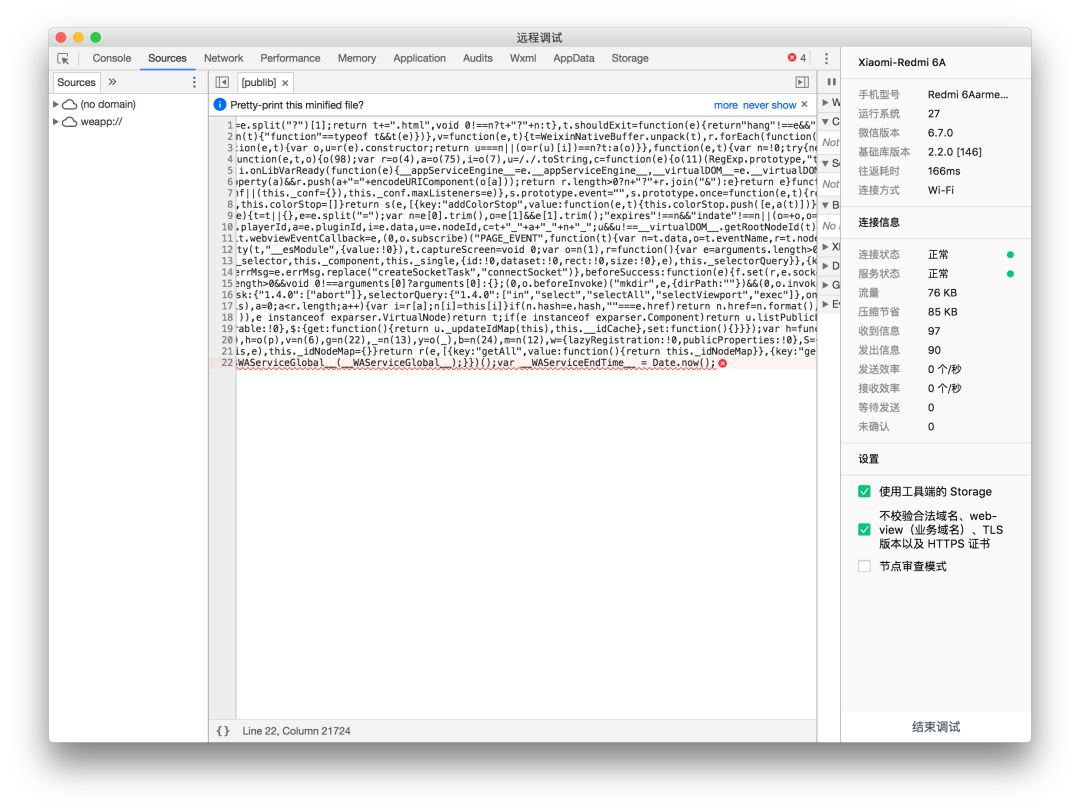The height and width of the screenshot is (812, 1080).
Task: Click line number 12 in the gutter
Action: coord(227,249)
